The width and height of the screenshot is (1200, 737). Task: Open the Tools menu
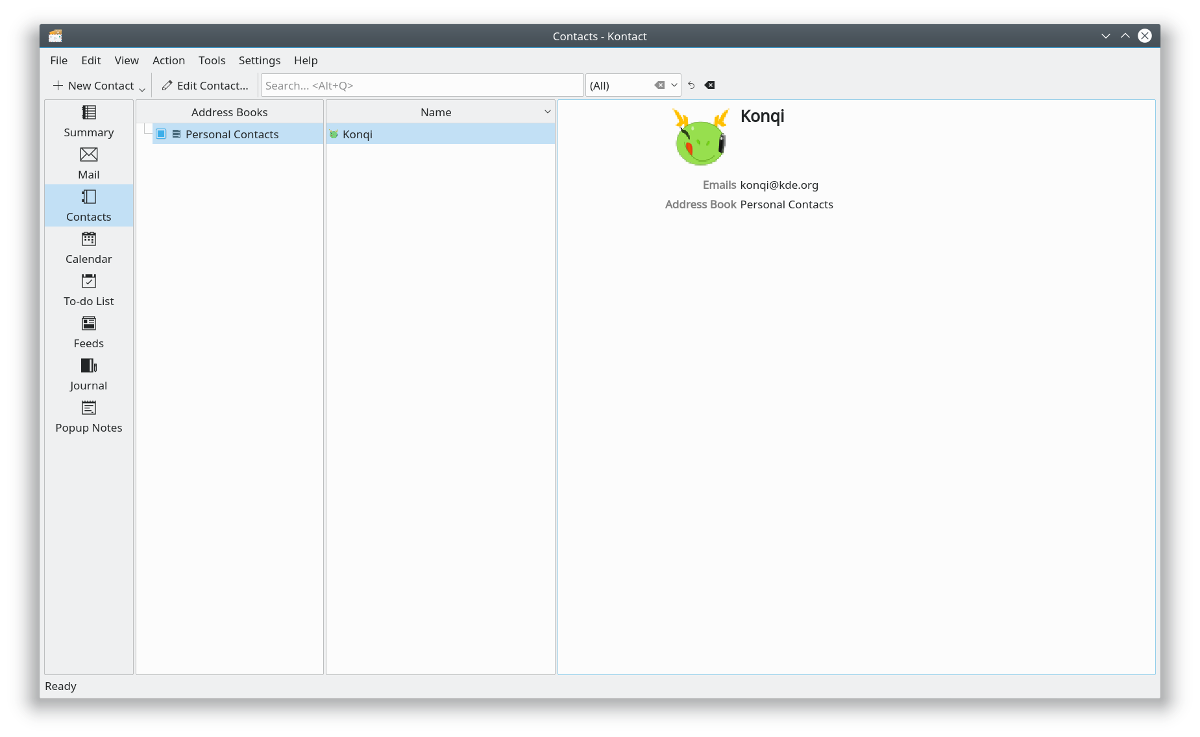212,61
